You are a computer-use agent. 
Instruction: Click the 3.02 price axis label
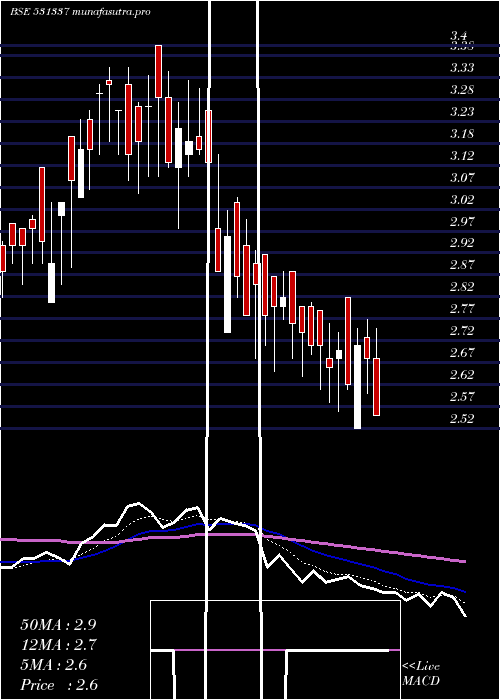pyautogui.click(x=462, y=200)
